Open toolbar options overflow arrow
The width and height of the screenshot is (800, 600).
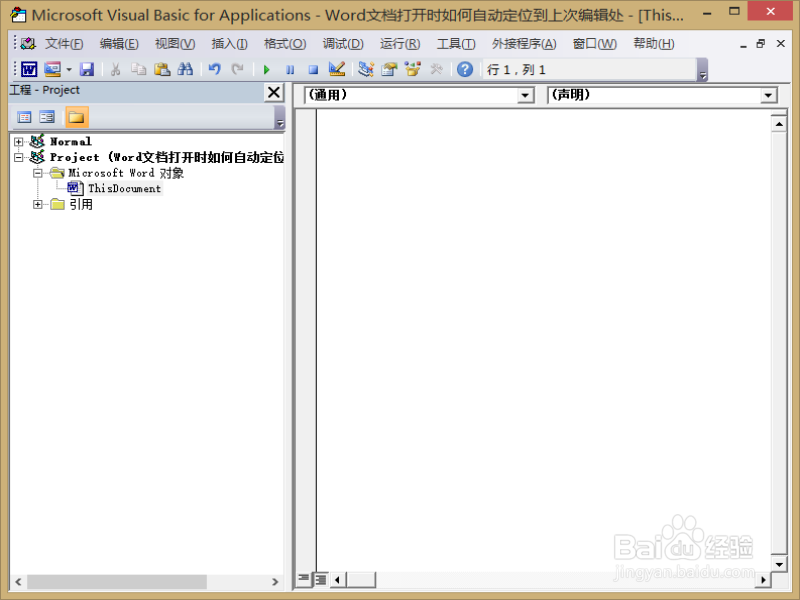(x=703, y=70)
